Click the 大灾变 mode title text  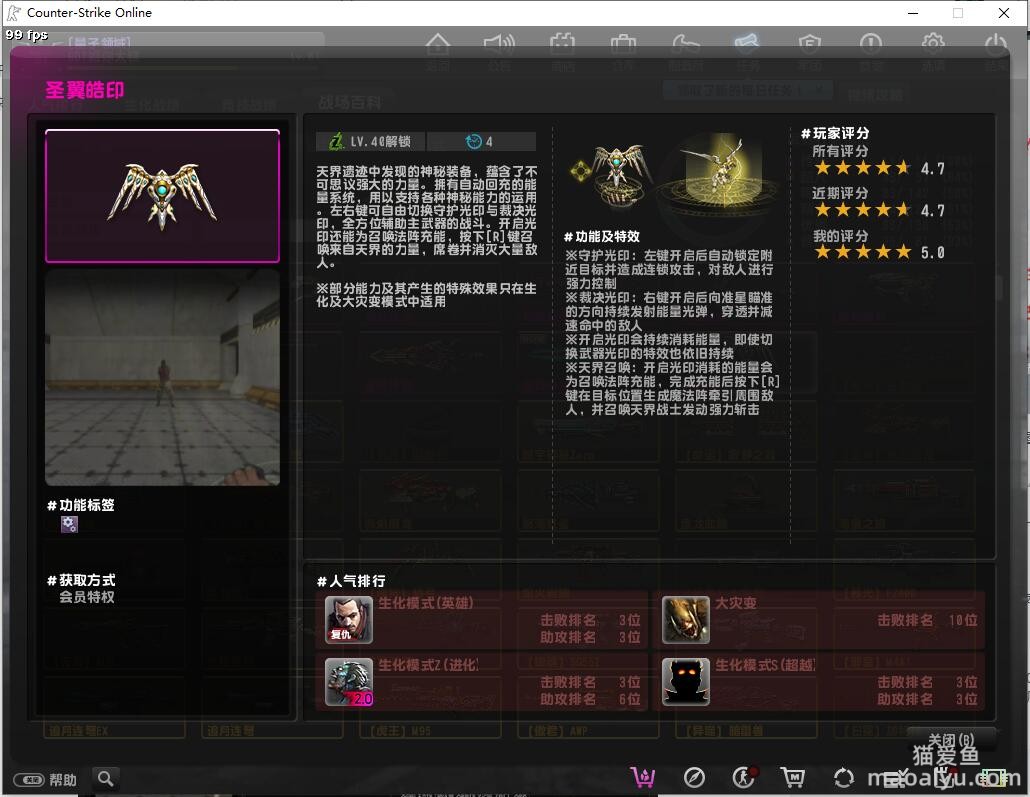[x=736, y=603]
